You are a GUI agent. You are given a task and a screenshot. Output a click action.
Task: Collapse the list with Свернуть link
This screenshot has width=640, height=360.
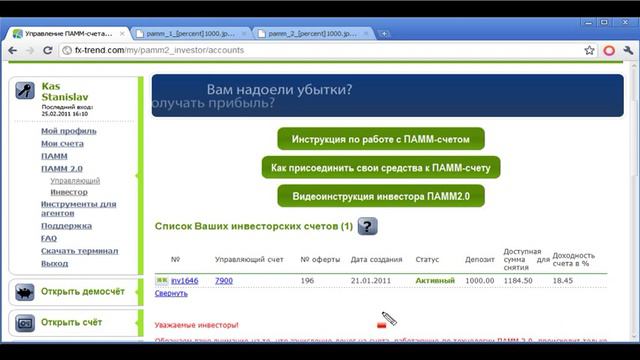171,293
